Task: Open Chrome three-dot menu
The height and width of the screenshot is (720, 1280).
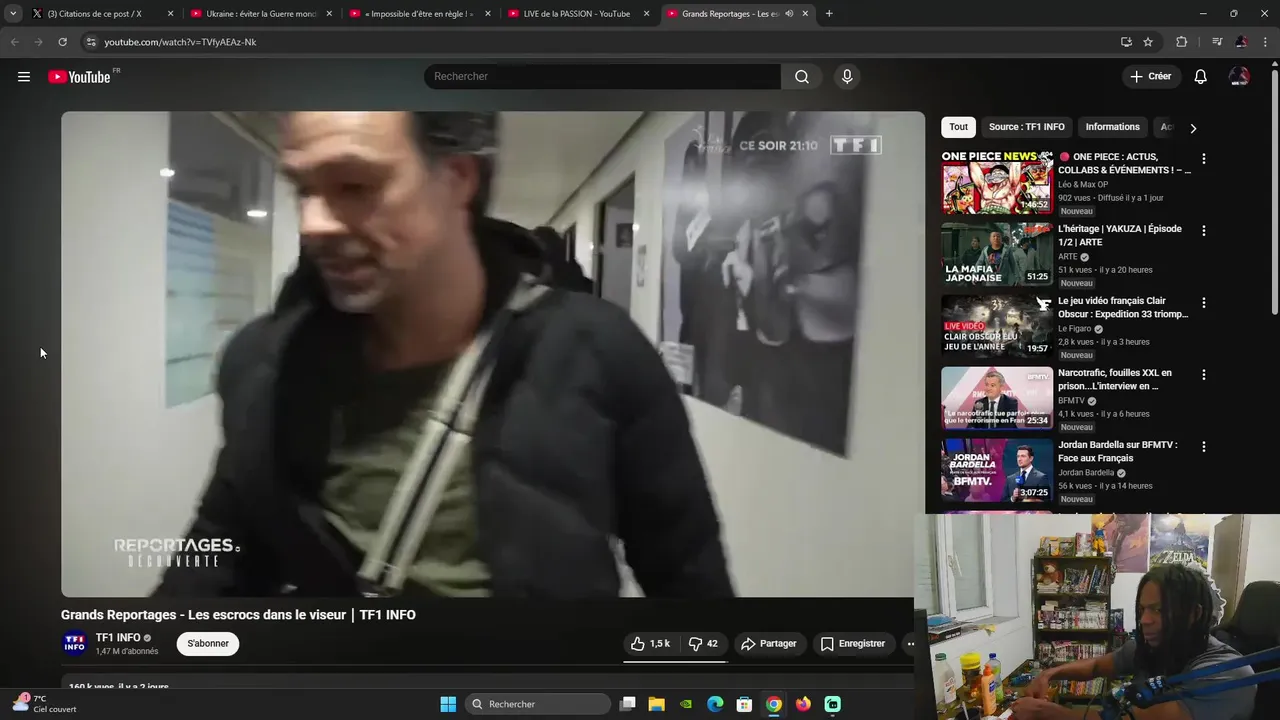Action: 1266,42
